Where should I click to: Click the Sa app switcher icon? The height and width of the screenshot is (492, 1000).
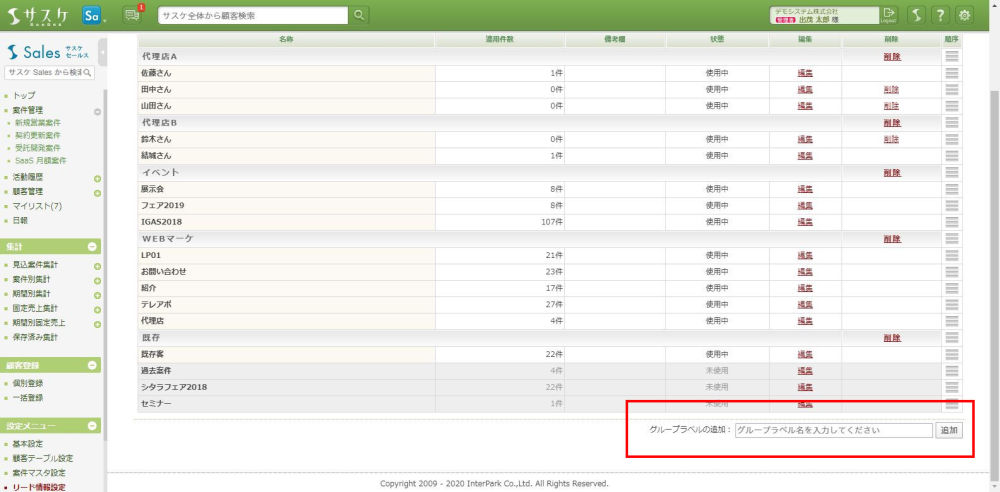(92, 15)
